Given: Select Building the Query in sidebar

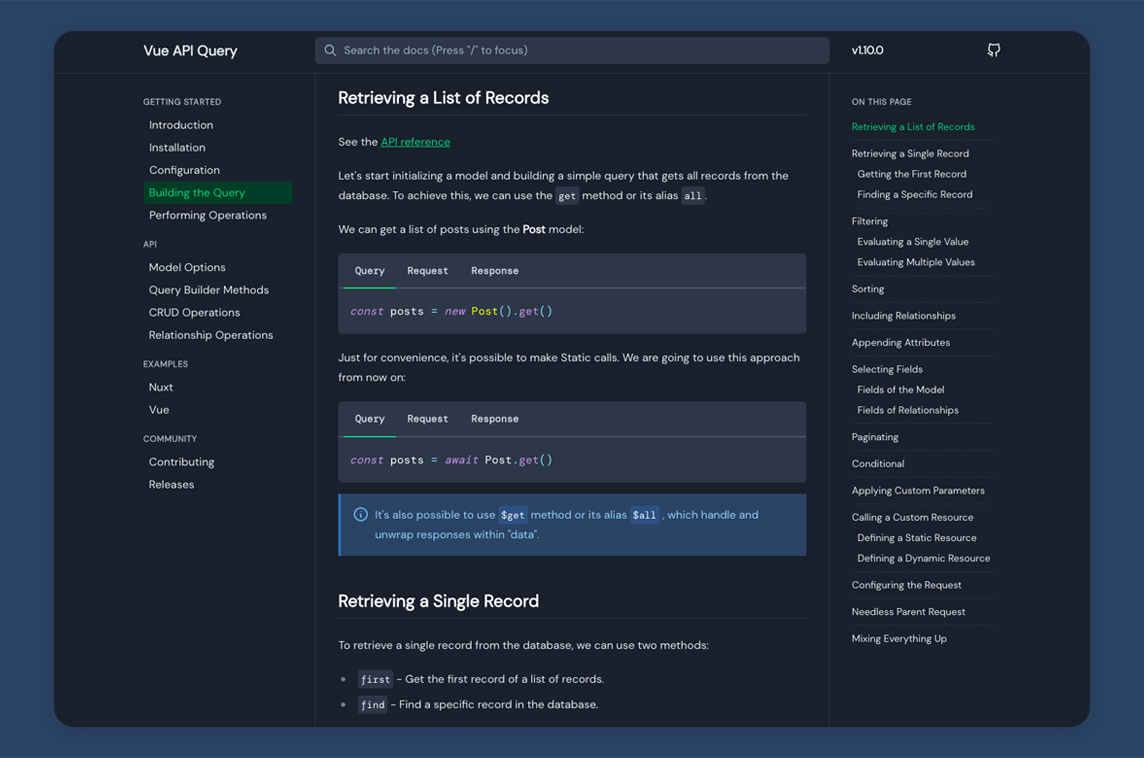Looking at the screenshot, I should coord(217,193).
